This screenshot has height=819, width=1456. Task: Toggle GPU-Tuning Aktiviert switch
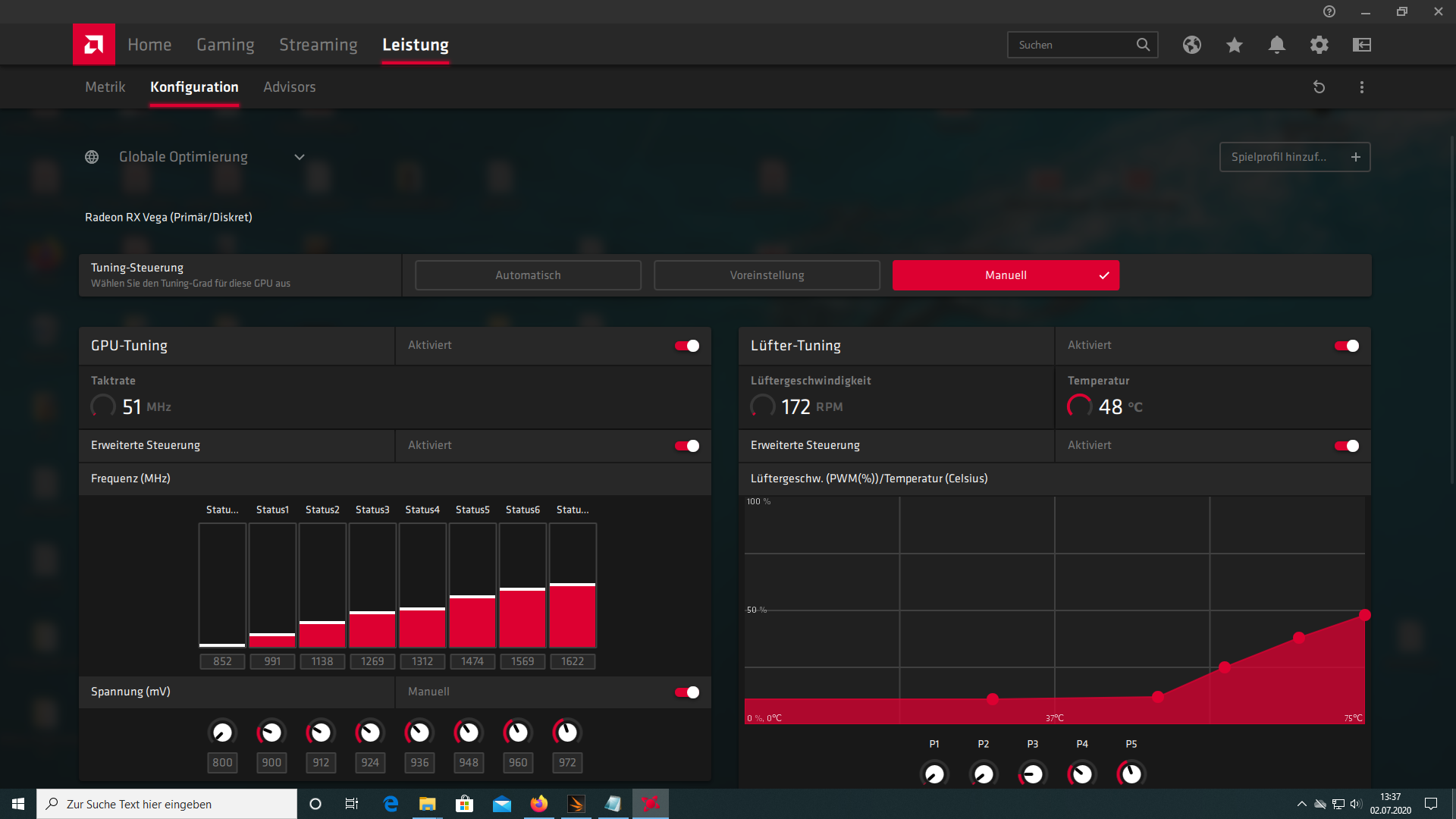687,346
